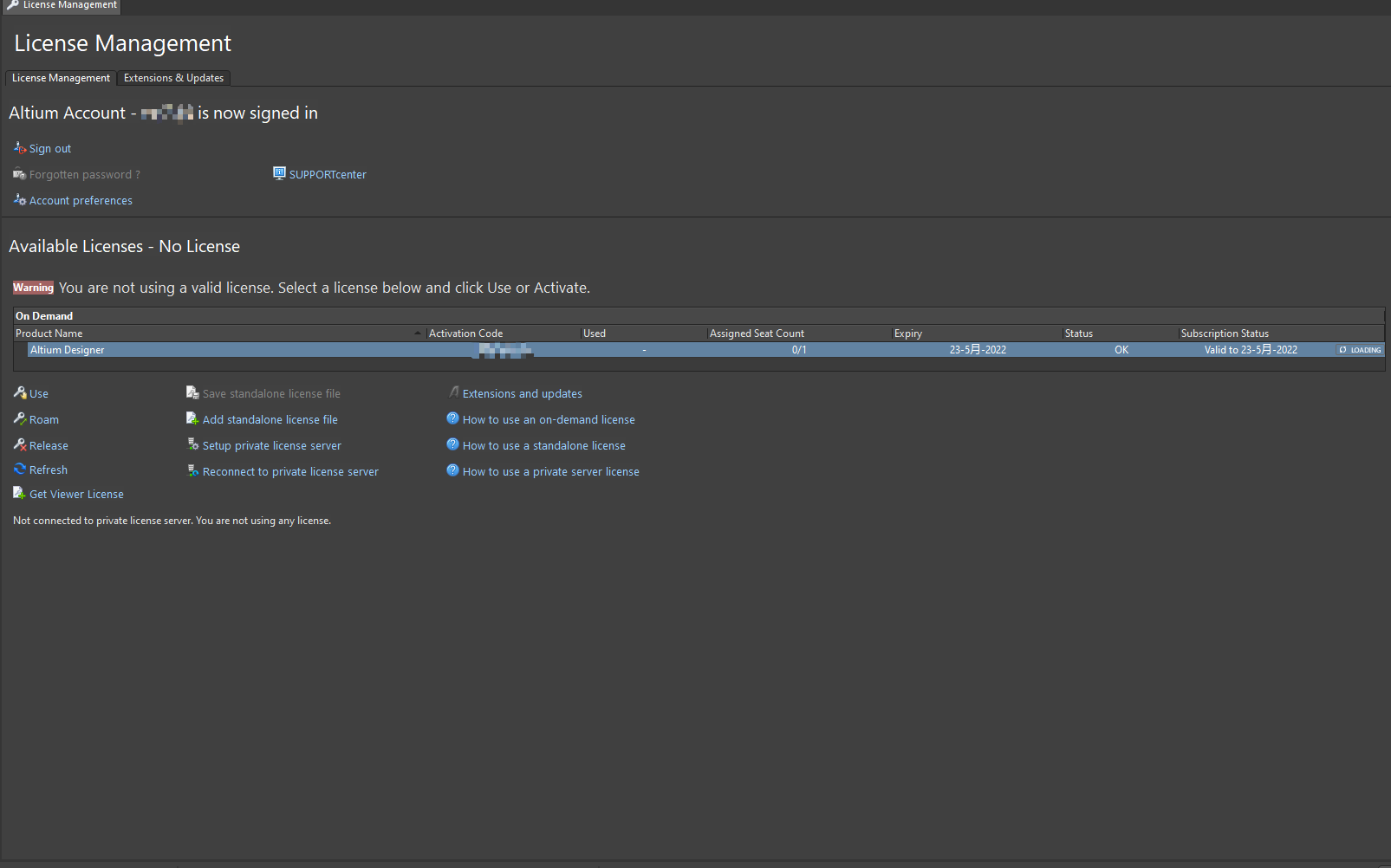Click the Release license icon
1391x868 pixels.
(20, 445)
